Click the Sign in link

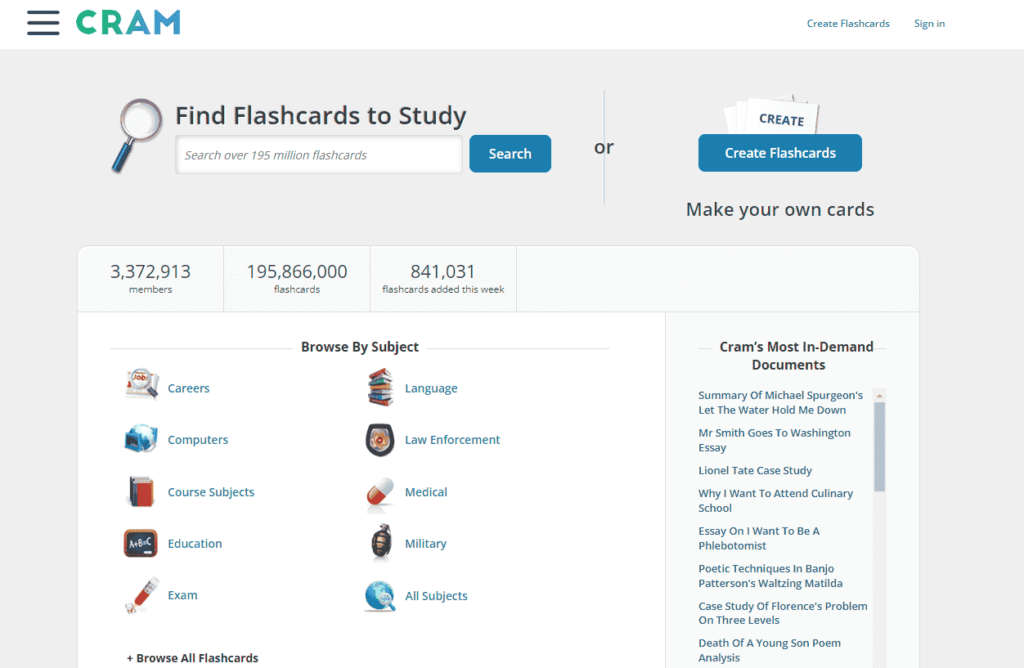click(x=929, y=24)
